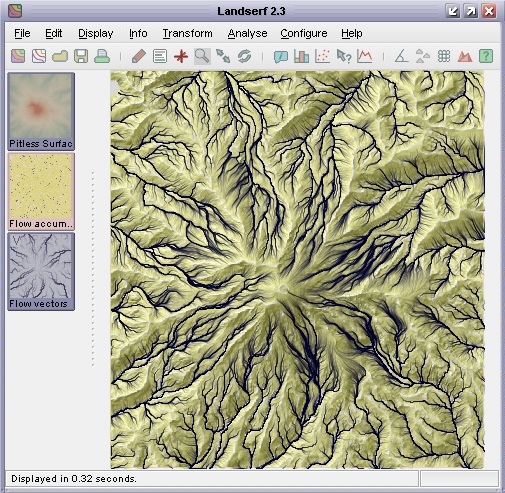The height and width of the screenshot is (493, 505).
Task: Open the Display menu
Action: (x=96, y=33)
